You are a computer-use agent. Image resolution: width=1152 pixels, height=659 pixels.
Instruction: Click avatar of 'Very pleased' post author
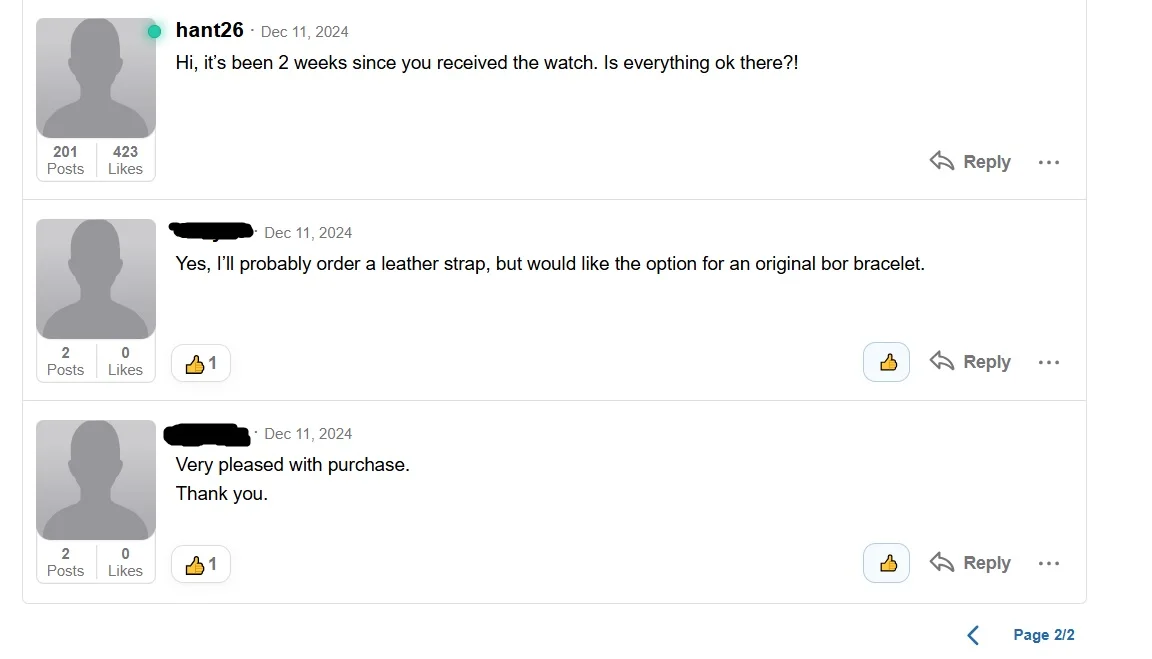click(x=96, y=480)
